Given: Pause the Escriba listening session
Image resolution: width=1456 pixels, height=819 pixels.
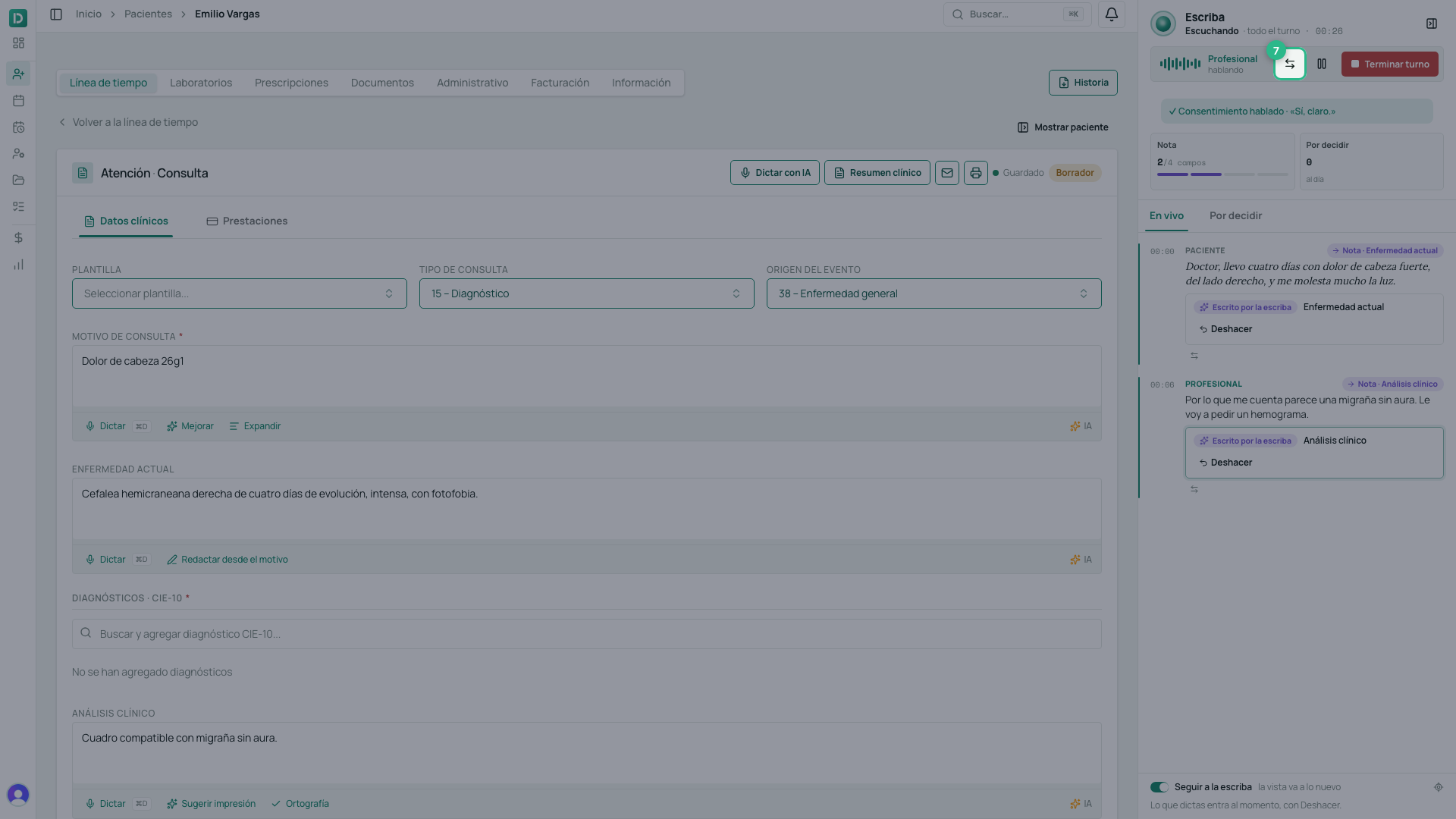Looking at the screenshot, I should tap(1322, 64).
